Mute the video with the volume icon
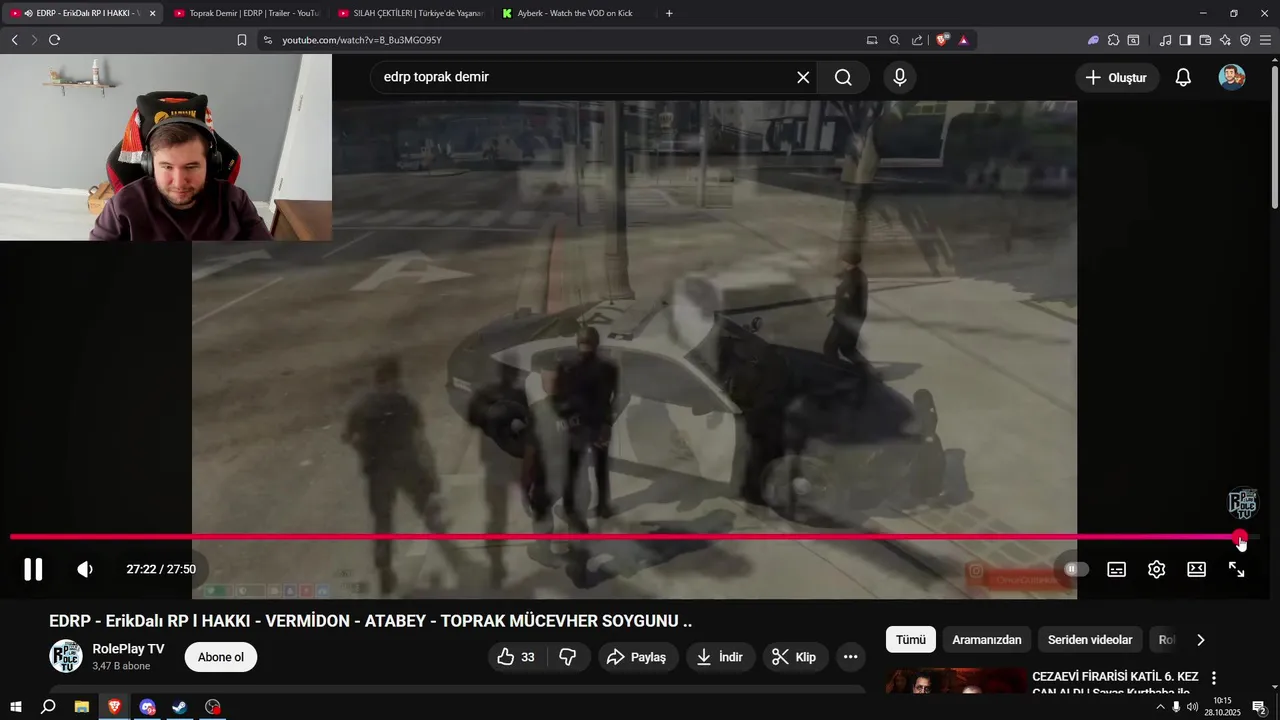The image size is (1280, 720). tap(85, 569)
